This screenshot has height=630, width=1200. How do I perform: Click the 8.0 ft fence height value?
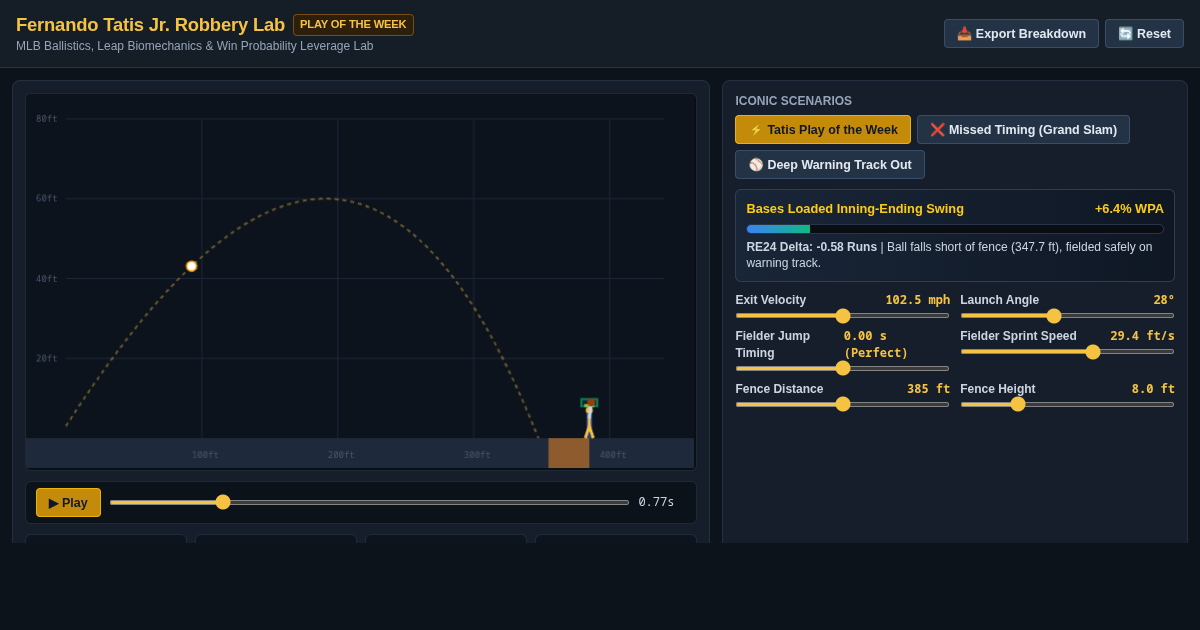point(1153,389)
